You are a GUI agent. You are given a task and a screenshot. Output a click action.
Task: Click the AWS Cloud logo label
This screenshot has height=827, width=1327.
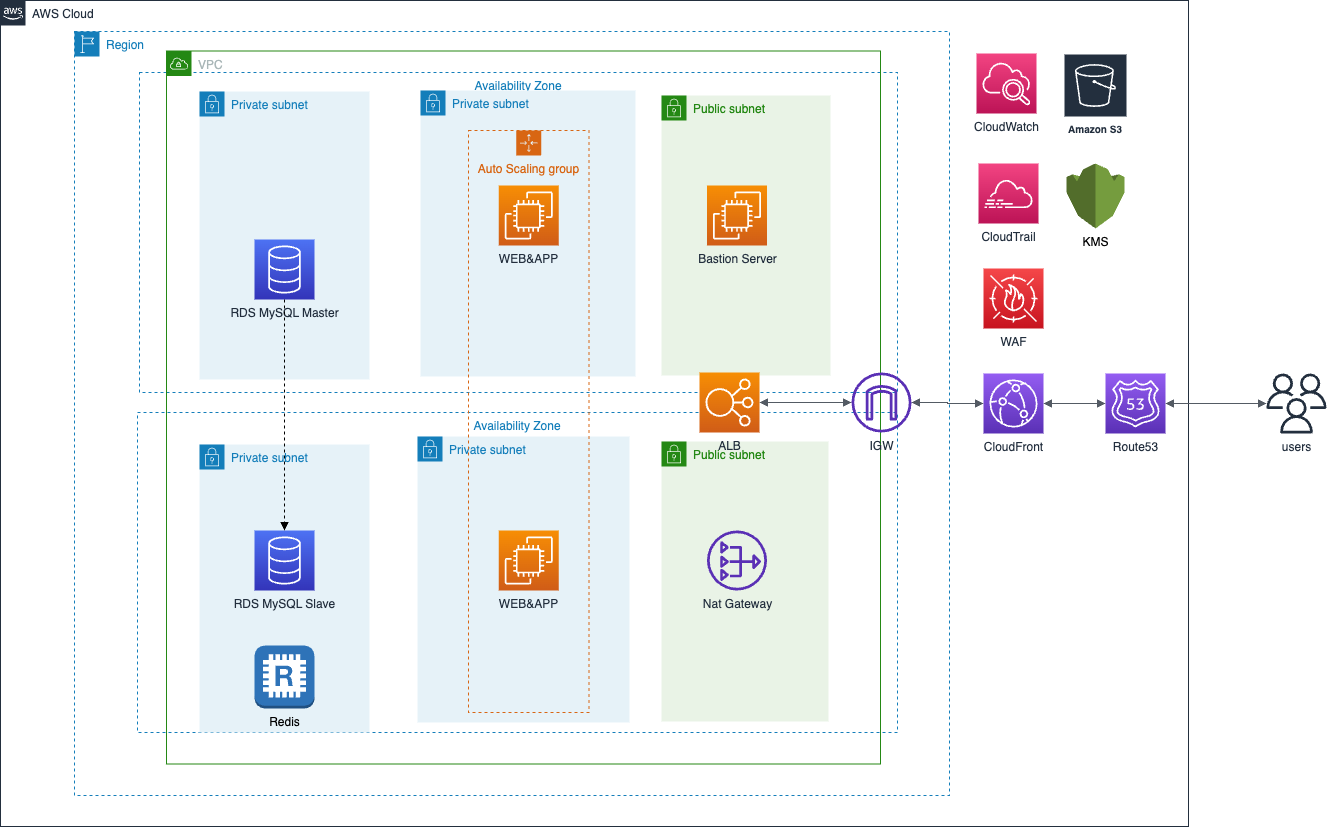(x=14, y=14)
